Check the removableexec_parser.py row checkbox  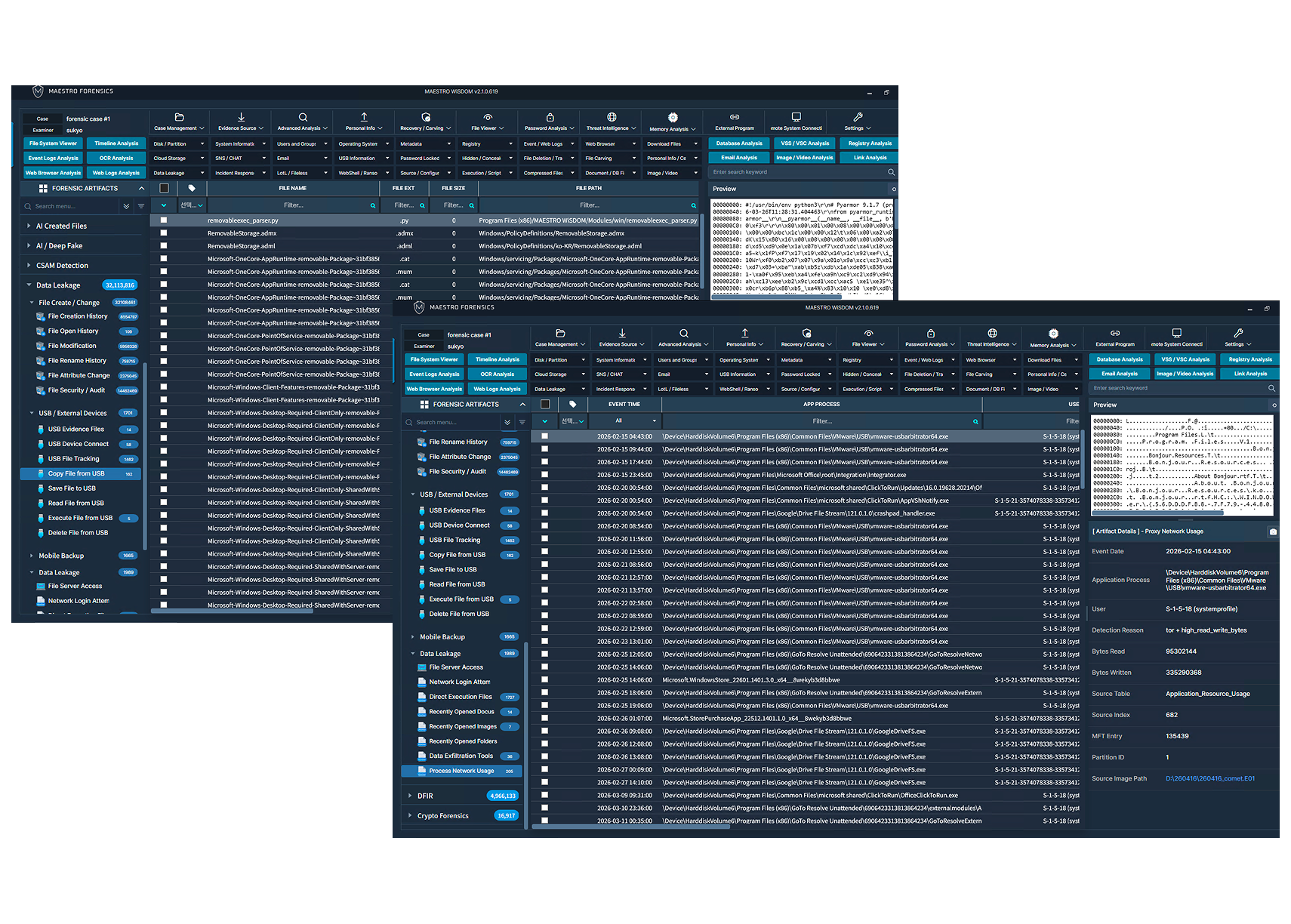163,220
